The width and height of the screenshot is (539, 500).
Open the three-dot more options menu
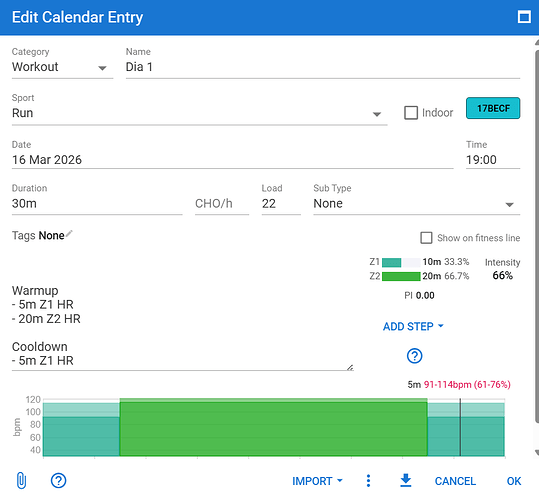[x=368, y=481]
